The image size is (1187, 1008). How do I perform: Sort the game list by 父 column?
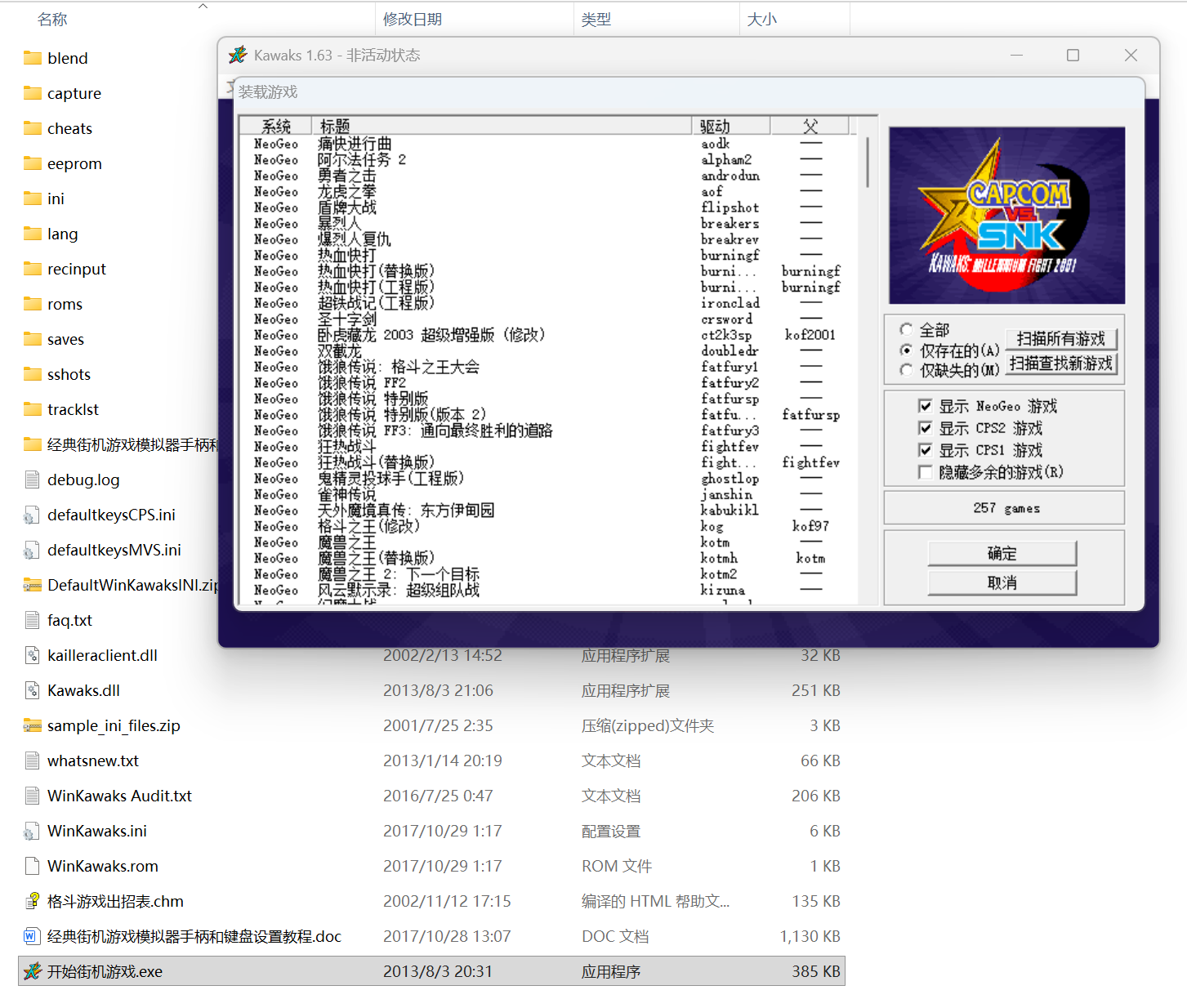[810, 126]
